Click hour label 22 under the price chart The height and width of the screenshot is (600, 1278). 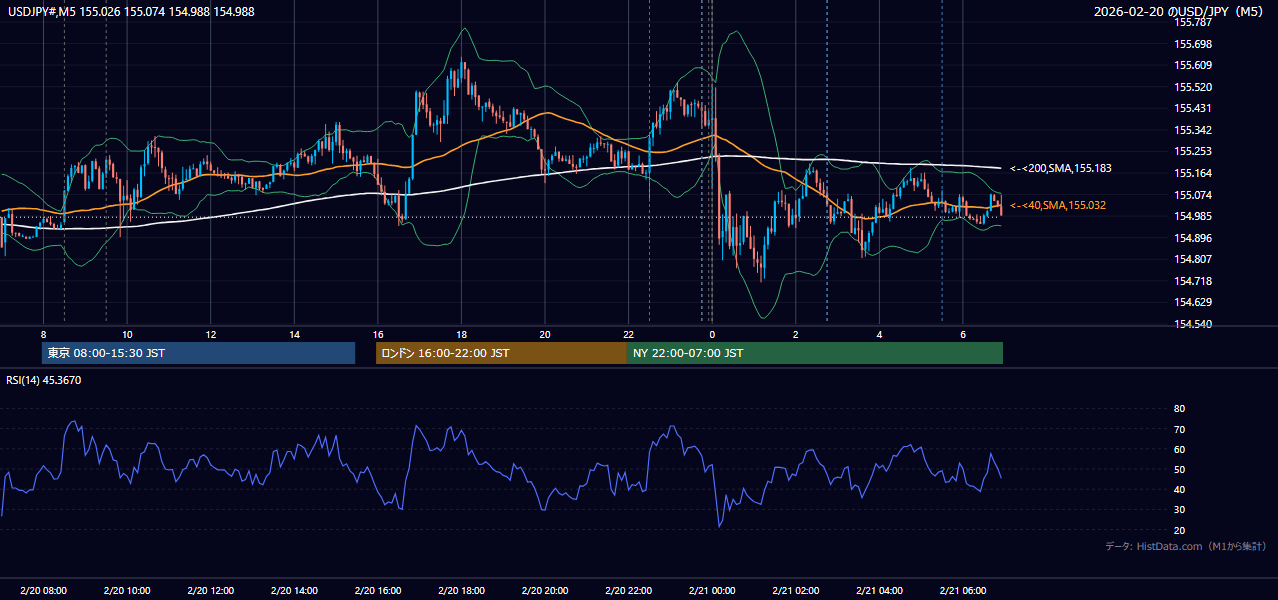click(628, 334)
